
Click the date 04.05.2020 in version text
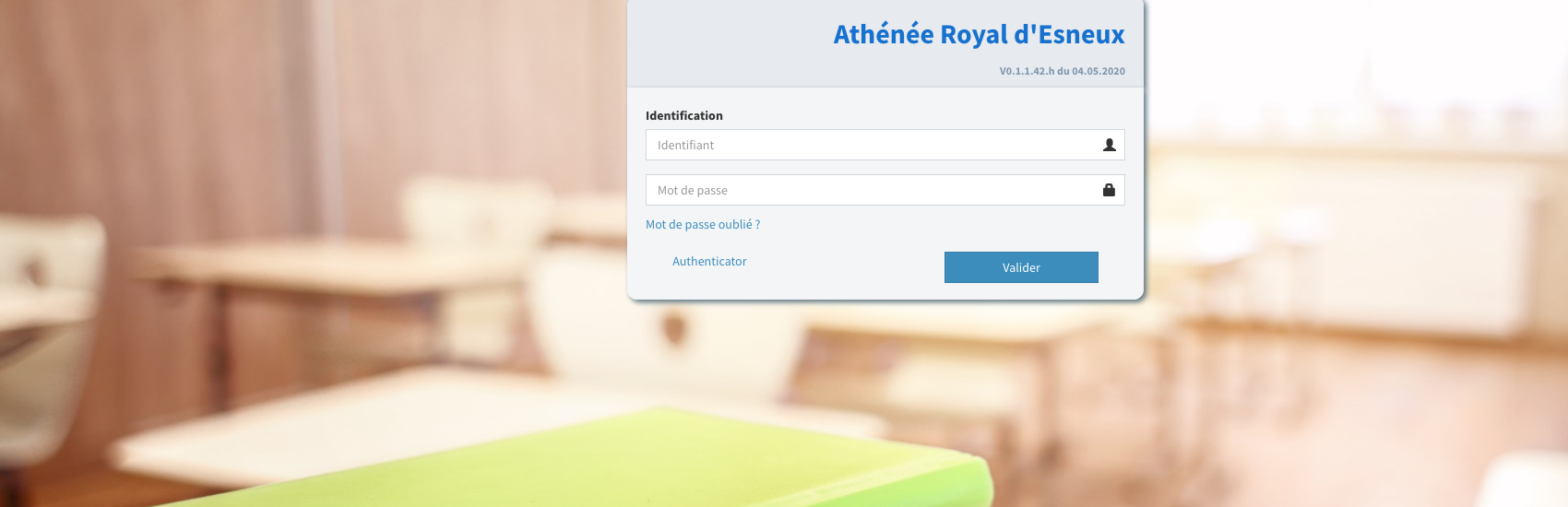tap(1099, 71)
